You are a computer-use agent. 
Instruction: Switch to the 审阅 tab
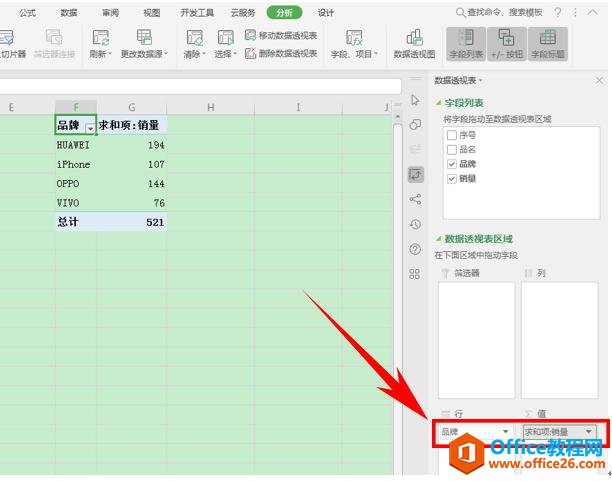pos(110,13)
